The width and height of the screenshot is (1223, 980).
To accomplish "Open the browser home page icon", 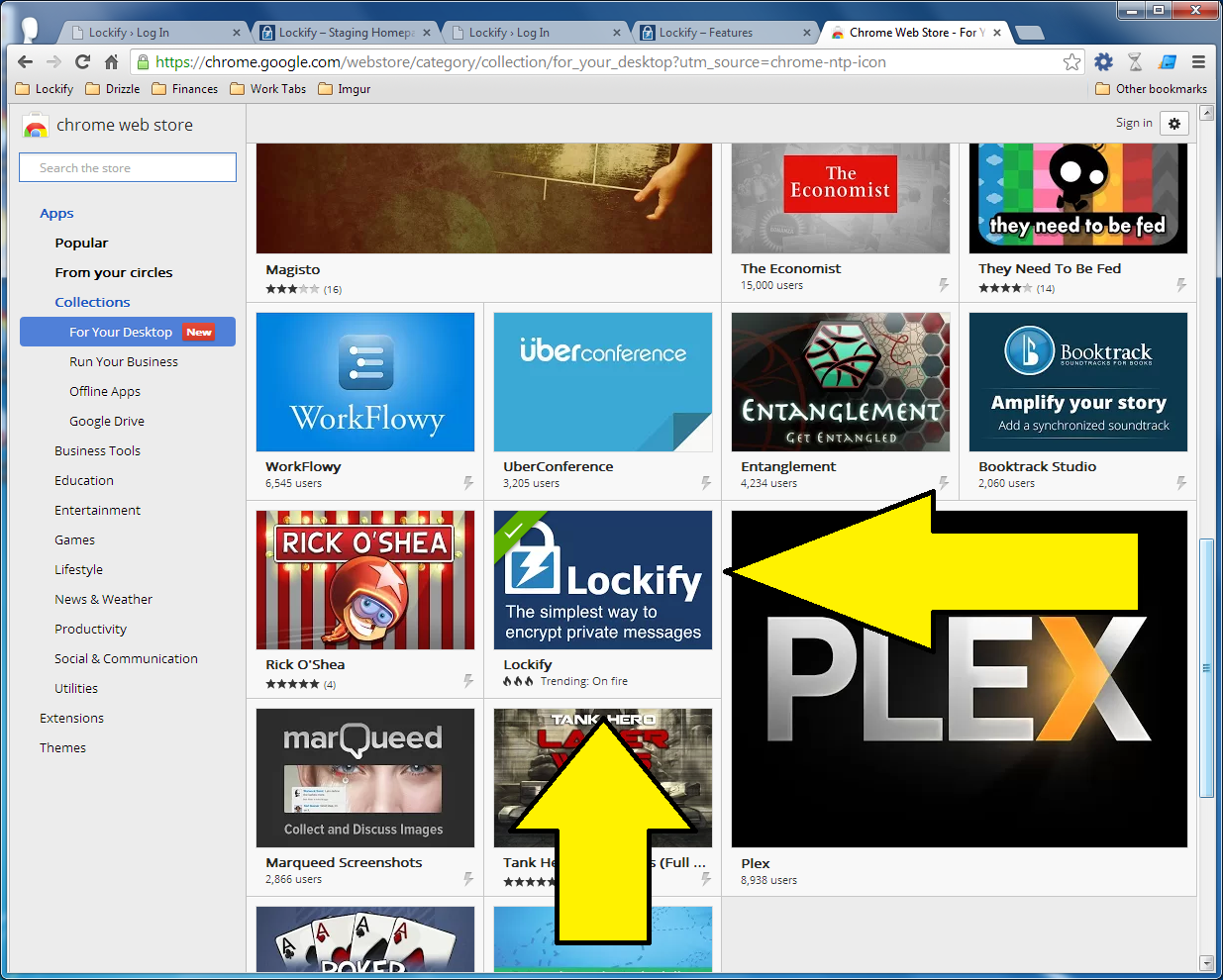I will pyautogui.click(x=111, y=61).
